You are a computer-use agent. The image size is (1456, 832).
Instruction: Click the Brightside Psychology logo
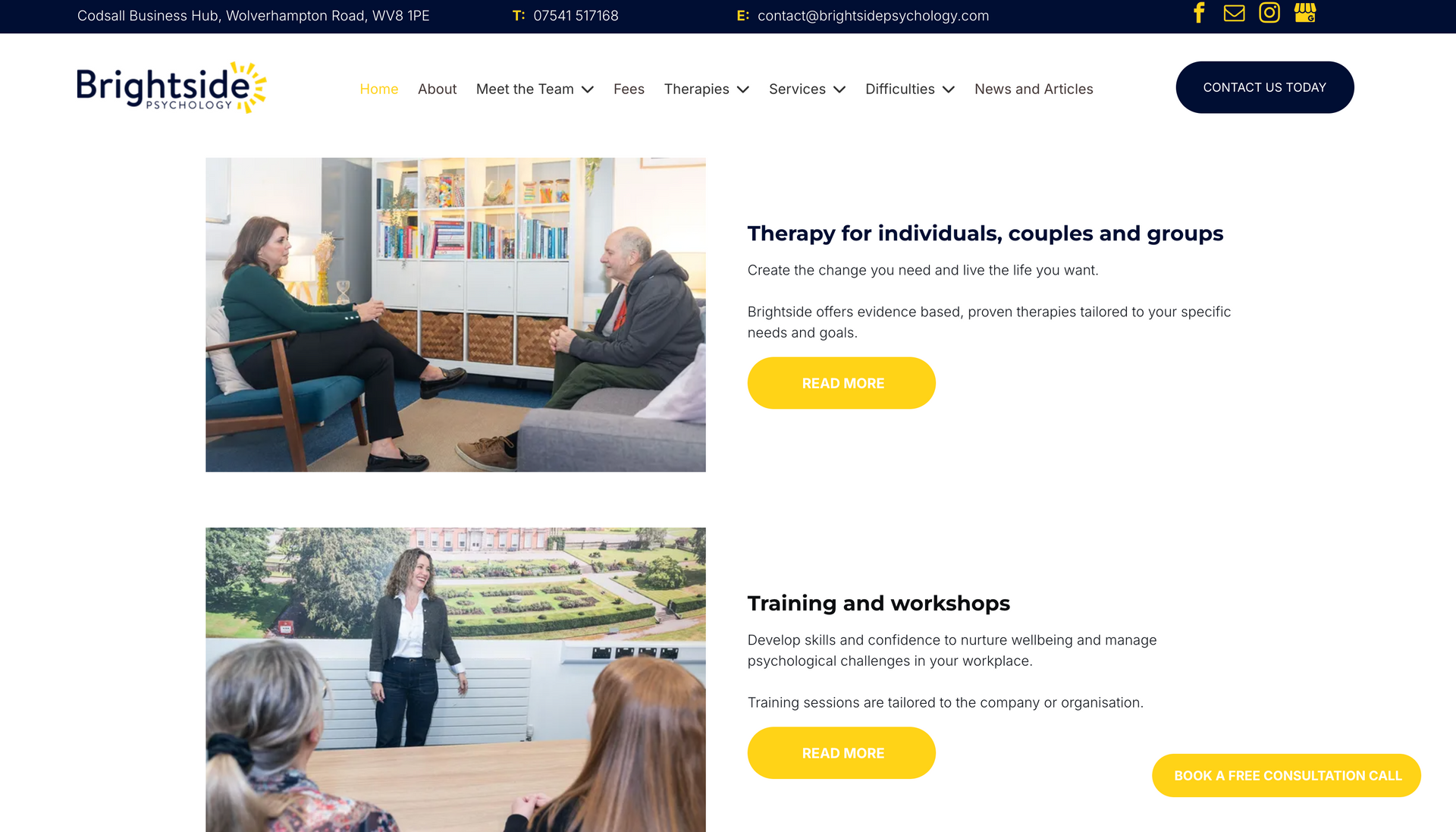click(171, 88)
